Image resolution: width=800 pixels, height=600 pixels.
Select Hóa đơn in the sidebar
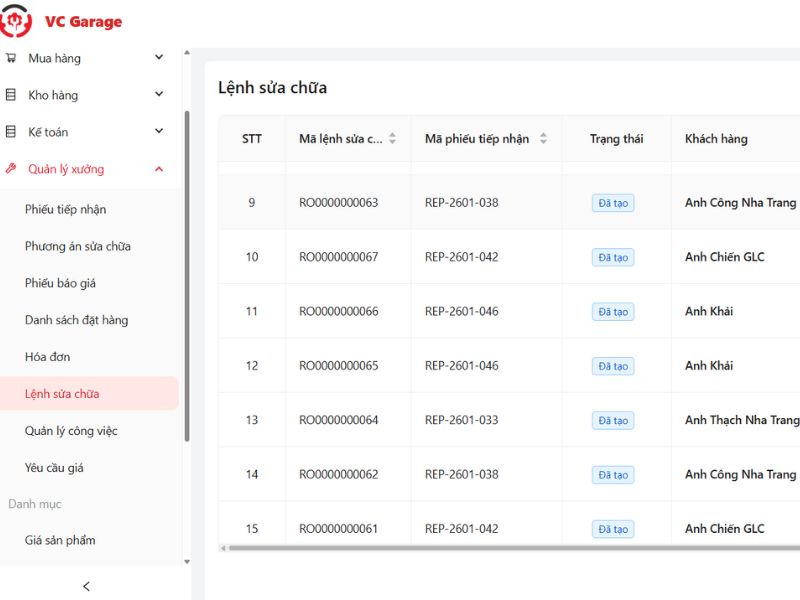coord(47,357)
